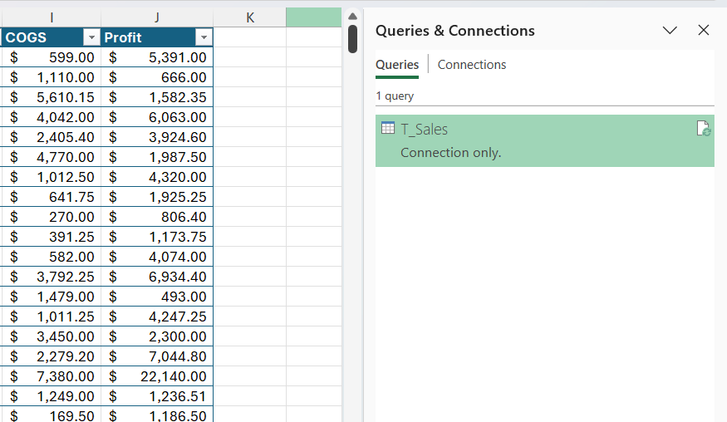Select the COGS cell 2,279.20
Screen dimensions: 727x422
coord(51,356)
